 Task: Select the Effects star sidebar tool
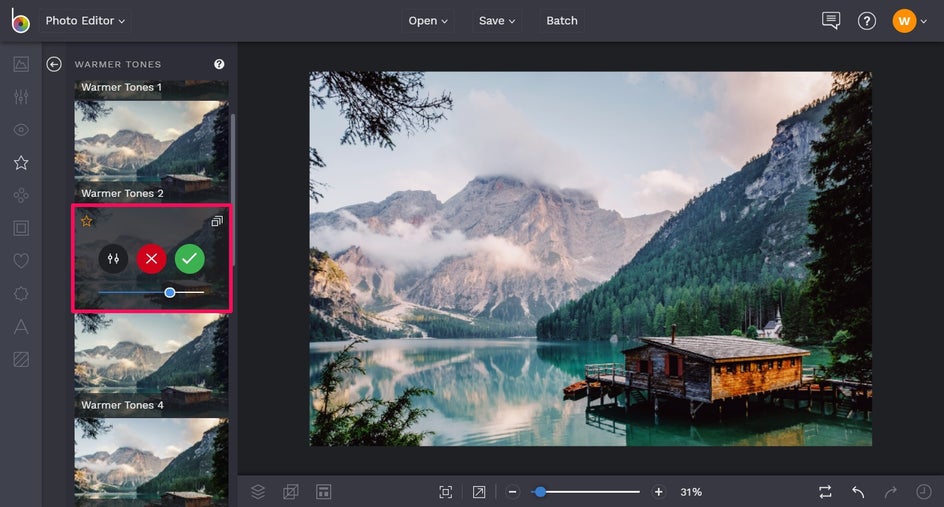tap(21, 163)
